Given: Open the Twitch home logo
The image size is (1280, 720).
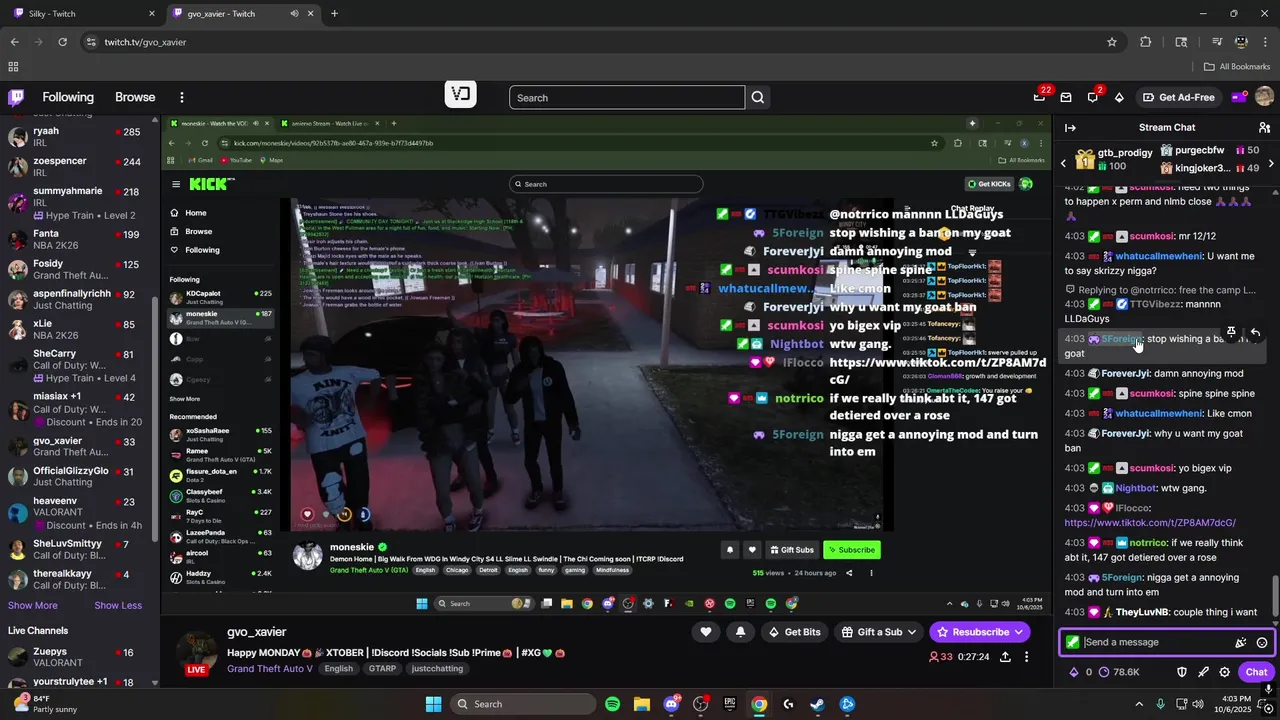Looking at the screenshot, I should click(16, 97).
